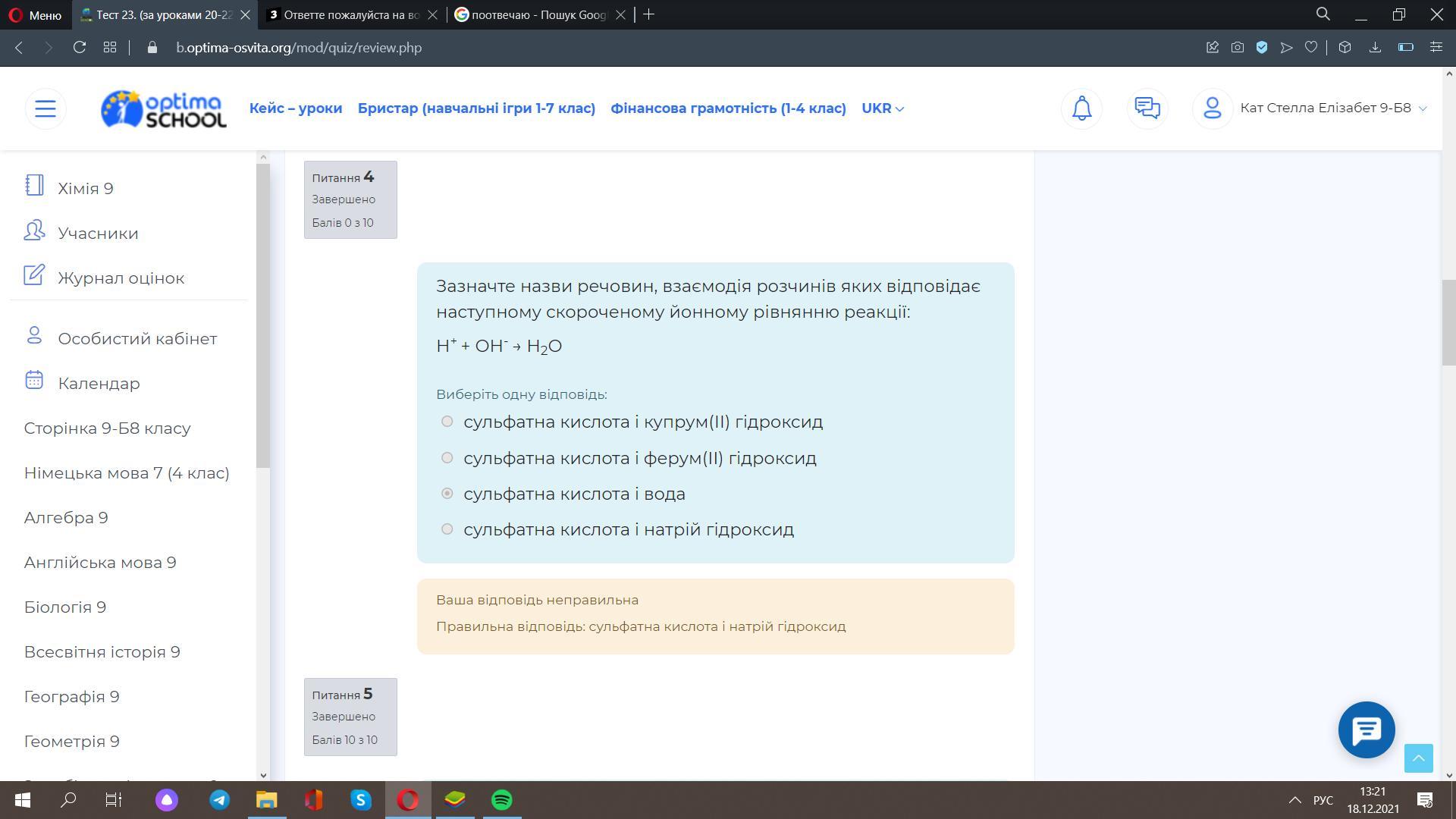The image size is (1456, 819).
Task: Select 'сульфатна кислота і ферум(II) гідроксид' option
Action: click(447, 458)
